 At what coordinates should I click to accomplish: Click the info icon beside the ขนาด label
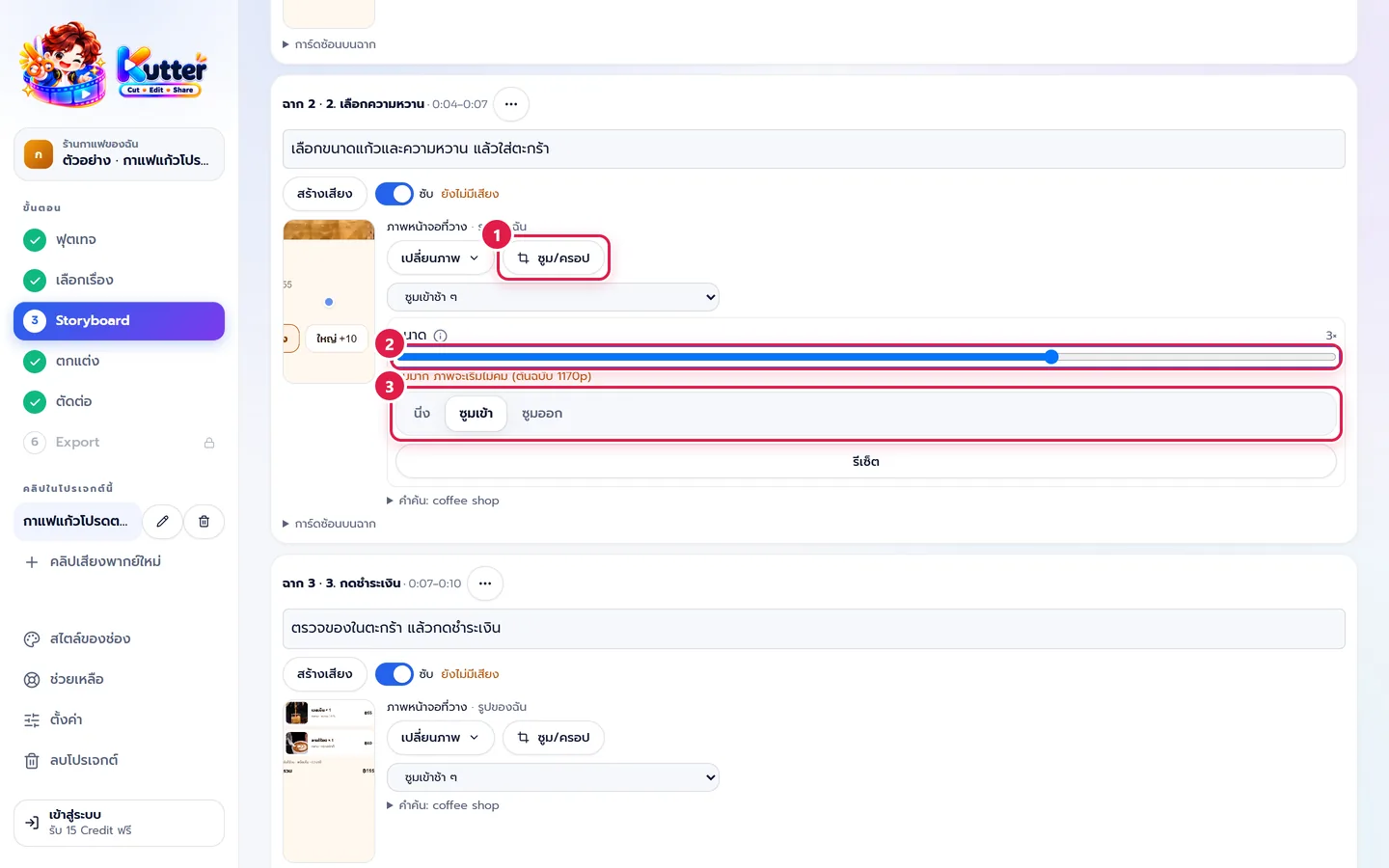(440, 336)
